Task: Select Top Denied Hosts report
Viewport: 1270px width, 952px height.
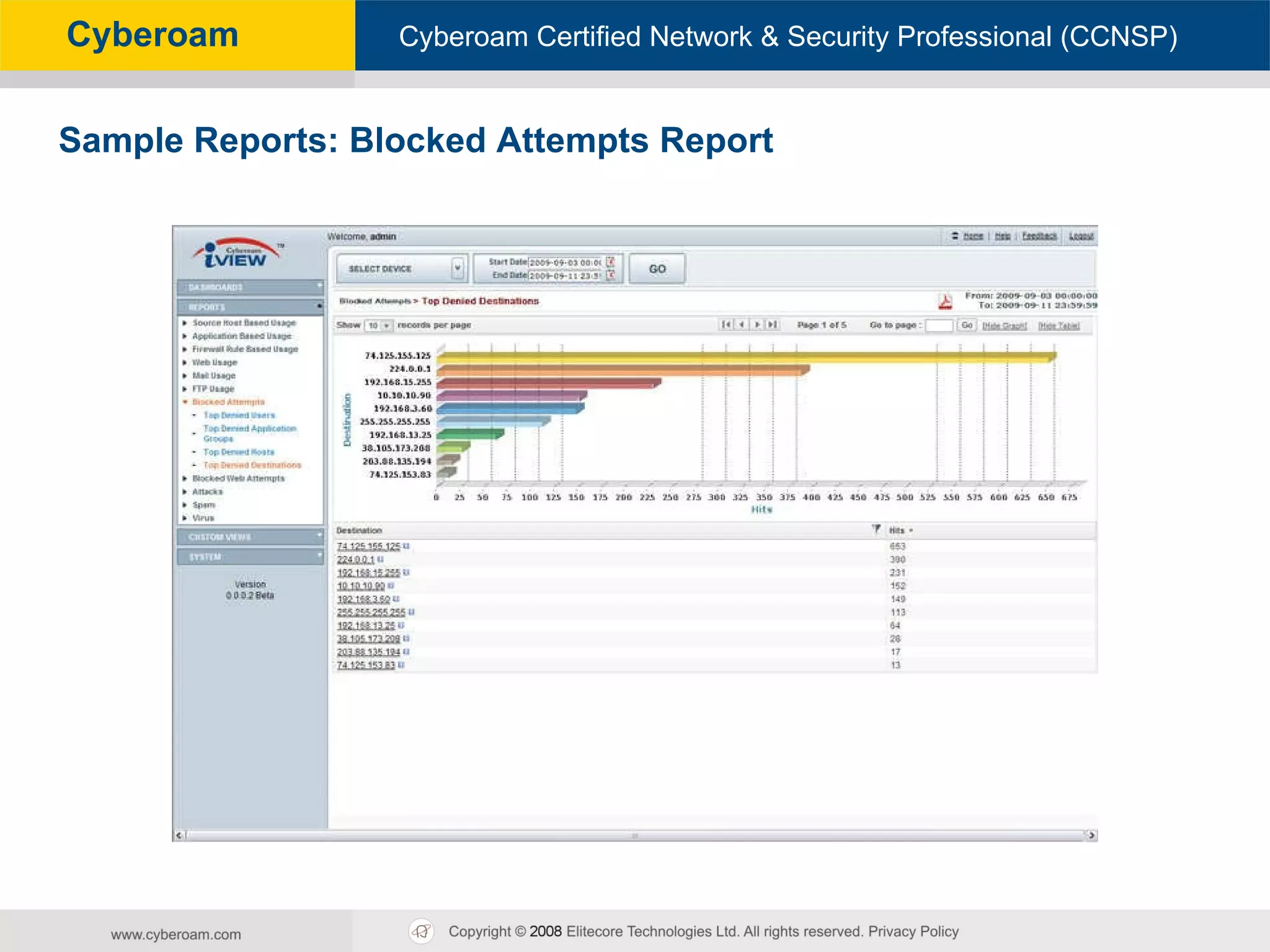Action: coord(239,452)
